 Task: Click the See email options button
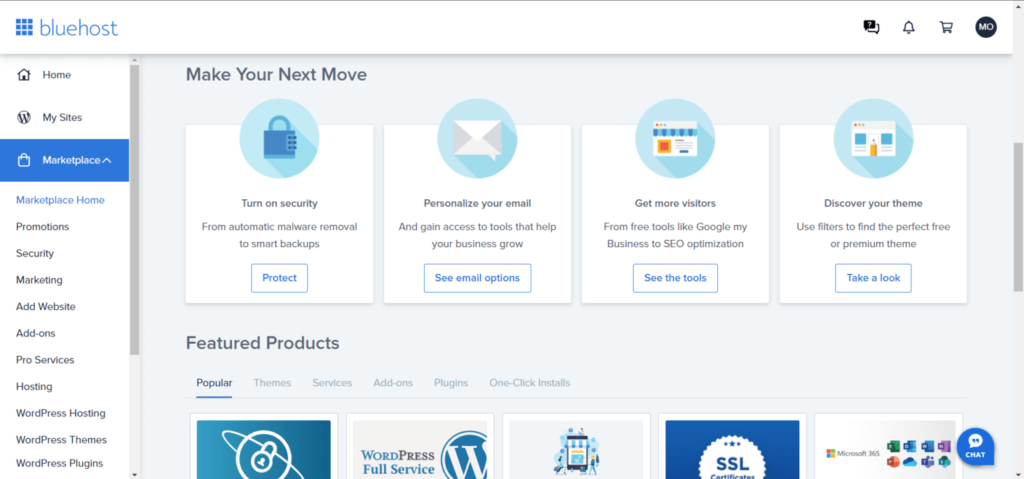[x=477, y=278]
